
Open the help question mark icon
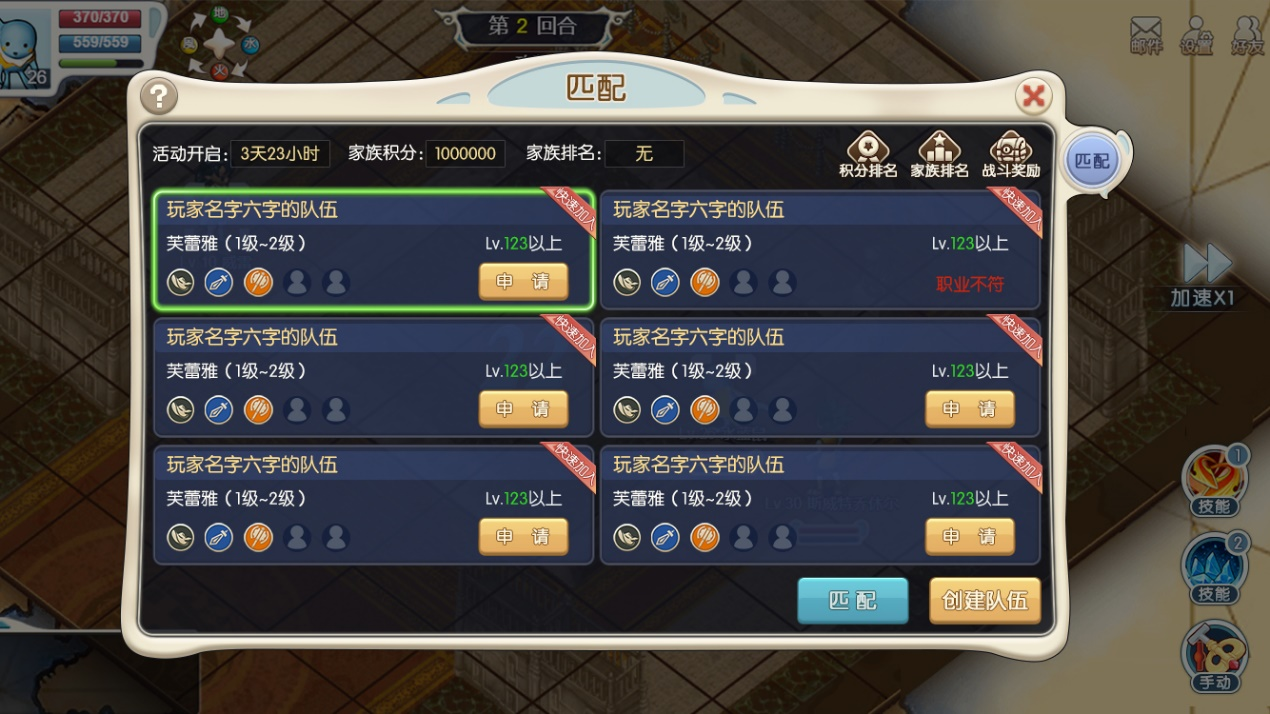(x=159, y=96)
